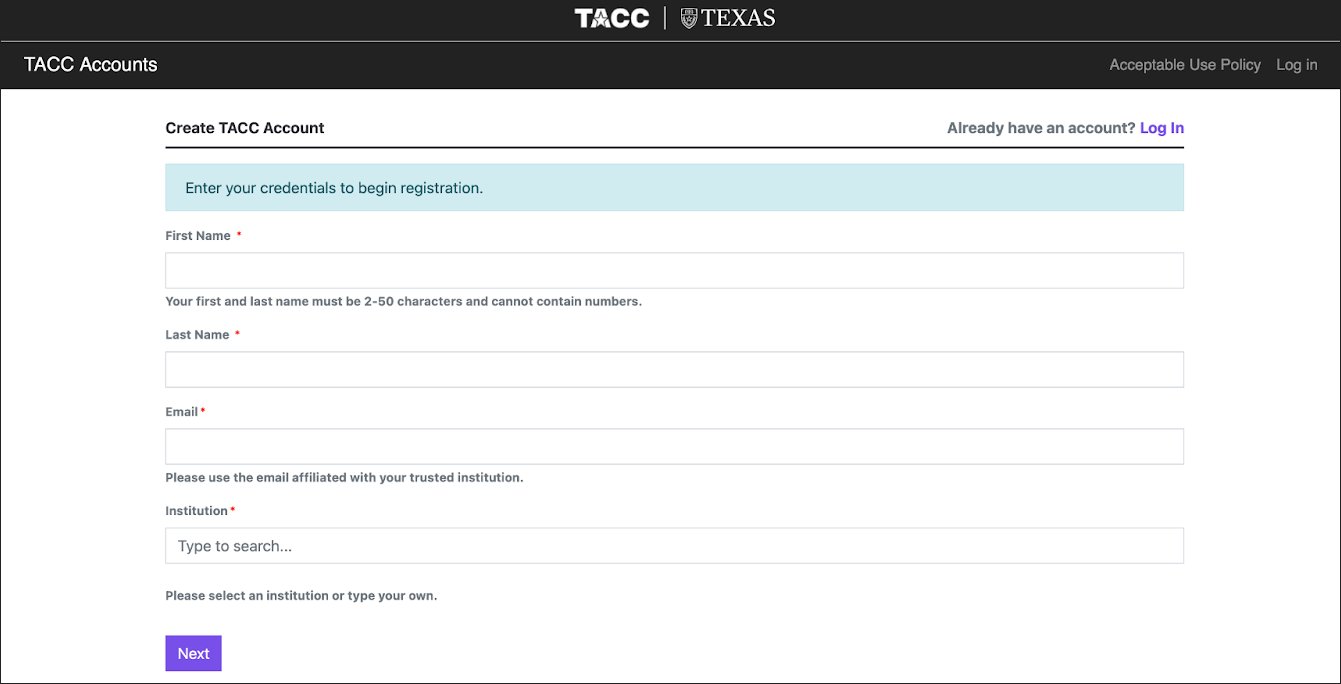Image resolution: width=1341 pixels, height=684 pixels.
Task: Click the TACC logo in header
Action: 612,18
